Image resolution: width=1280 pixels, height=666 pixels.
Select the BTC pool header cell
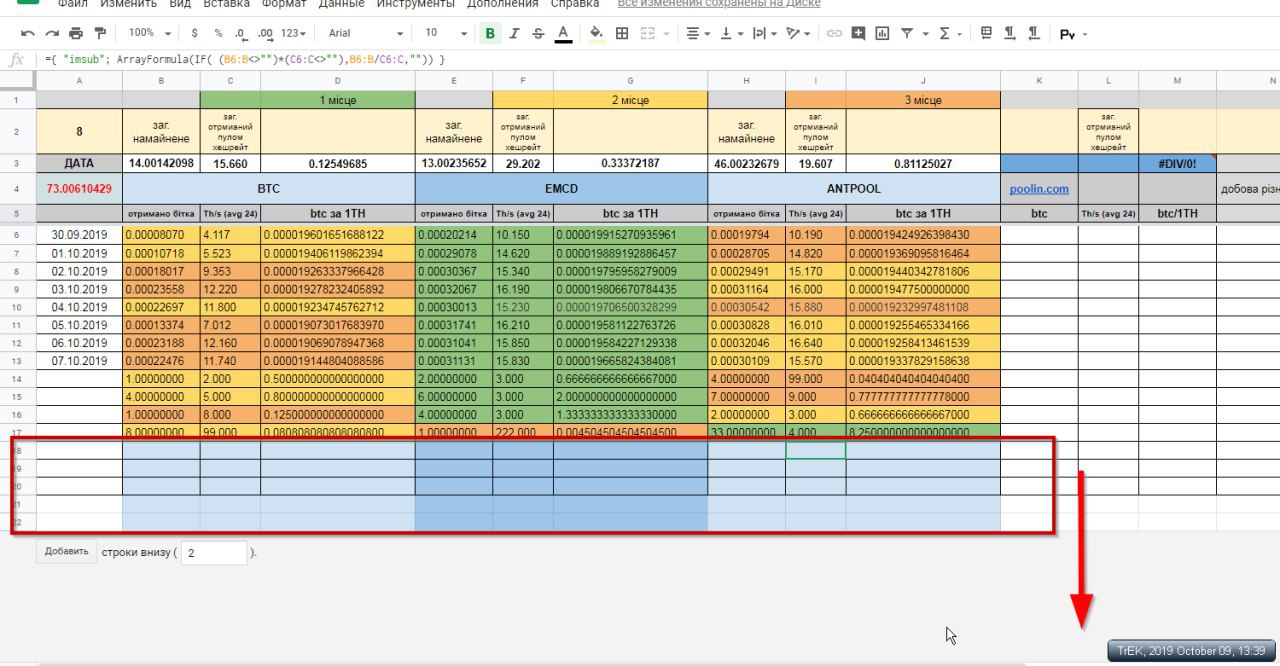[268, 188]
